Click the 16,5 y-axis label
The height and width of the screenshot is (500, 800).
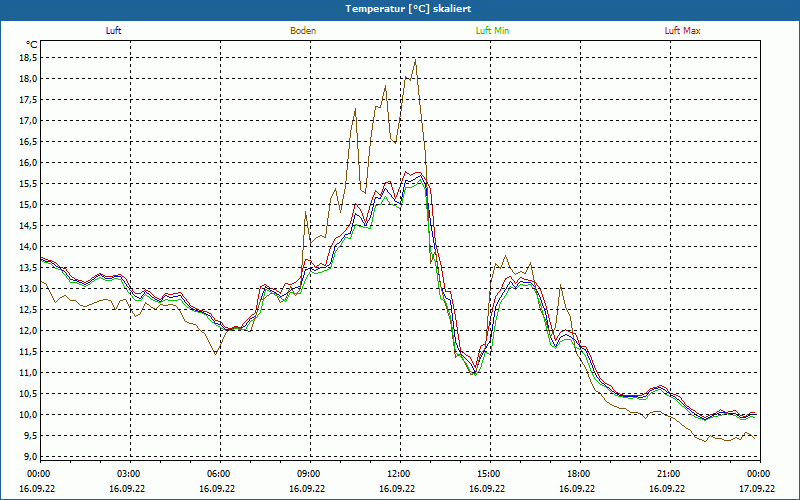(x=28, y=141)
